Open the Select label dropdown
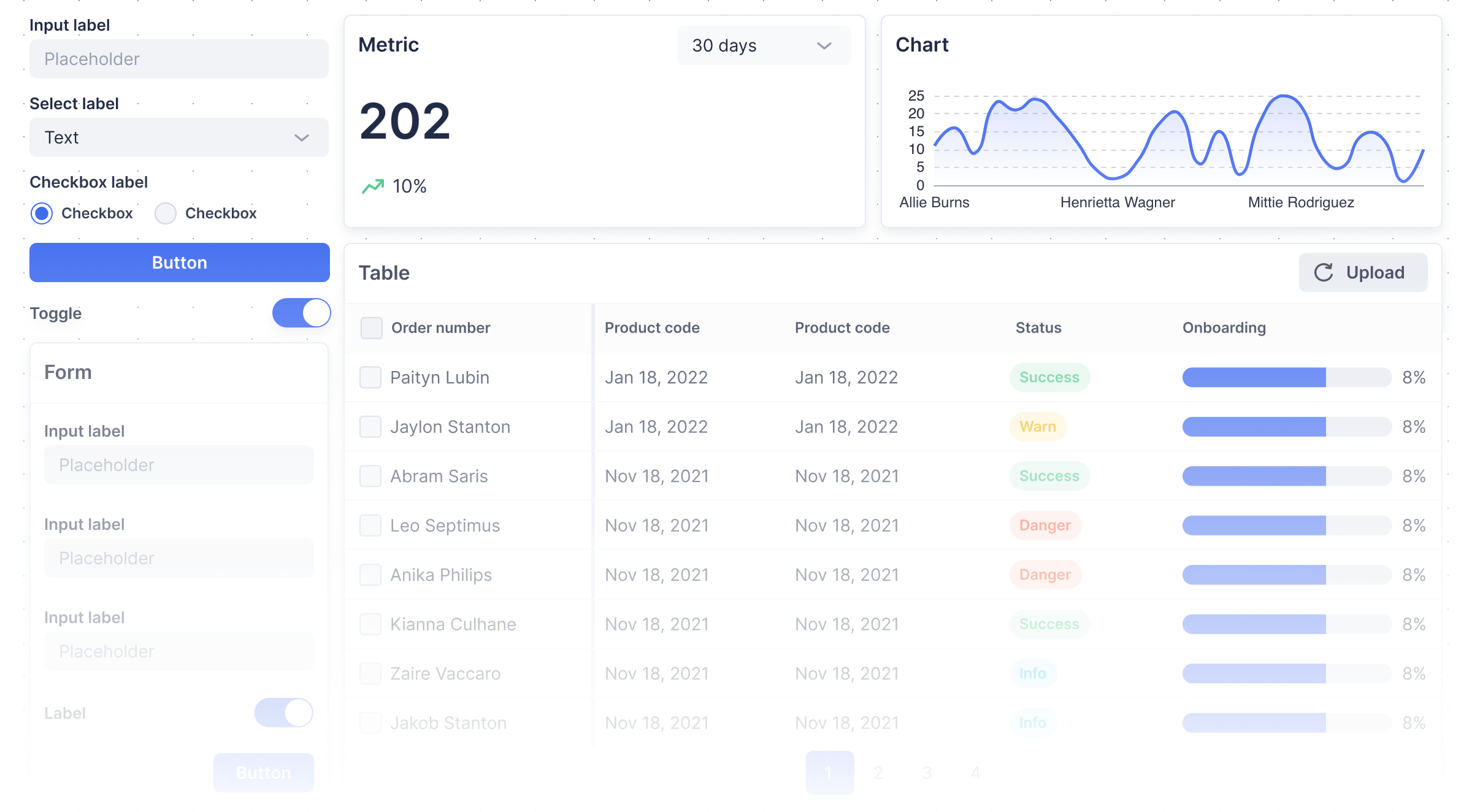1472x812 pixels. point(178,137)
